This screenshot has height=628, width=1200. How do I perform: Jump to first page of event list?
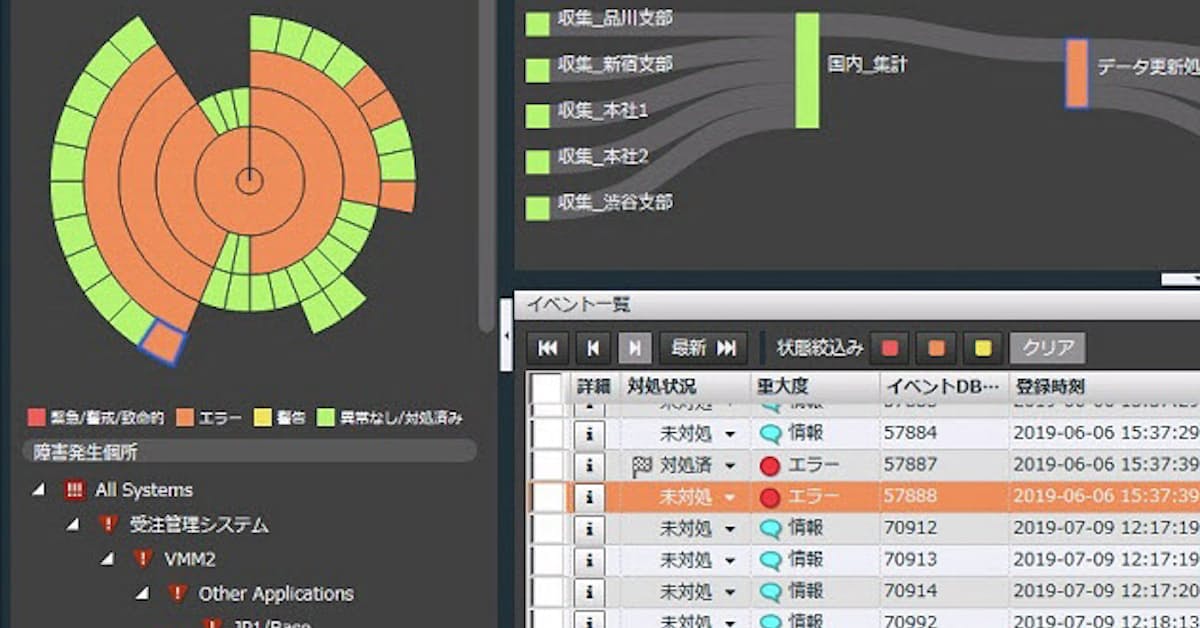[x=548, y=348]
